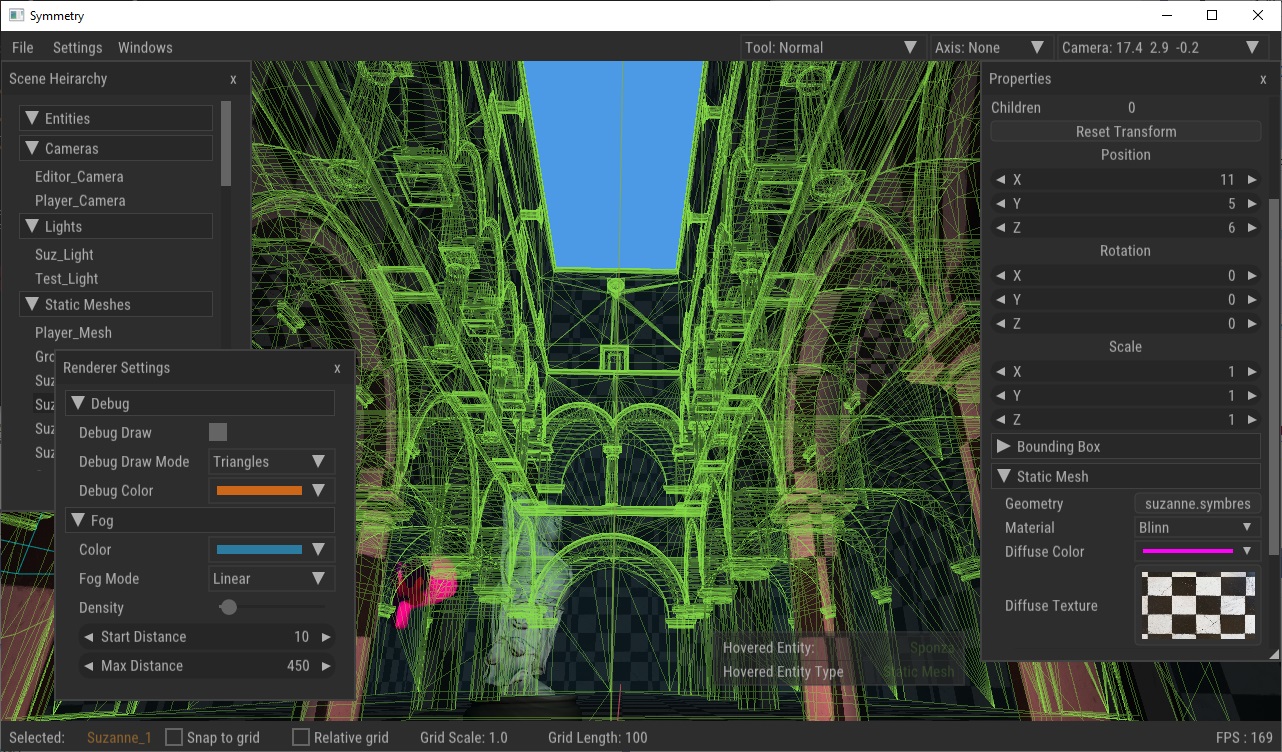The image size is (1282, 752).
Task: Click the Grid Scale: 1.0 text
Action: point(464,737)
